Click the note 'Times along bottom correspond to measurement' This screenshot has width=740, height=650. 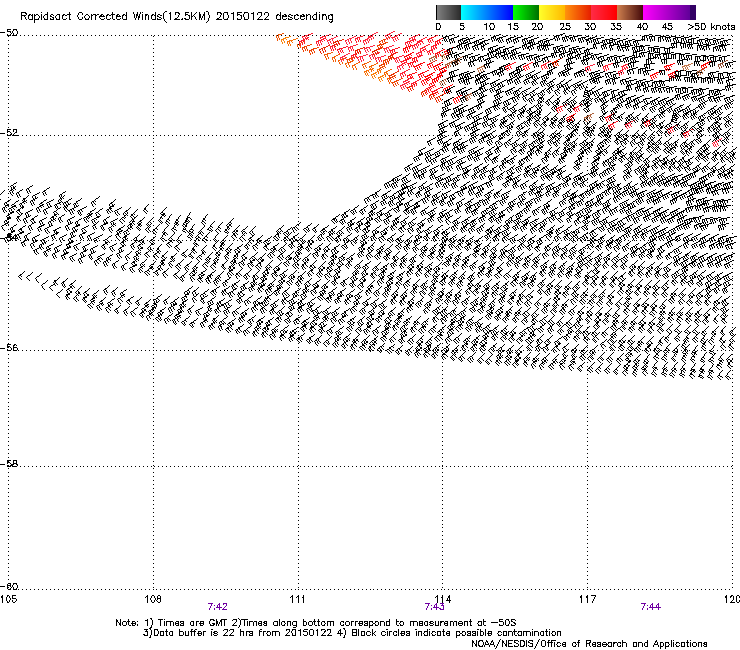pyautogui.click(x=356, y=623)
